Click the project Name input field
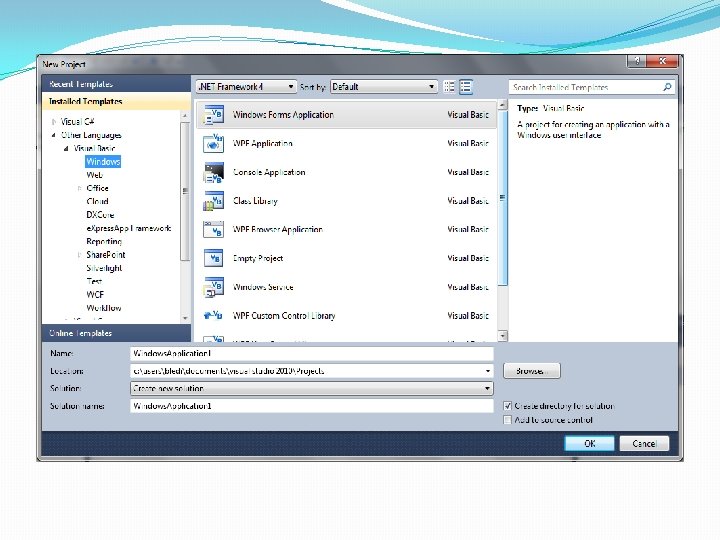720x540 pixels. click(x=312, y=354)
